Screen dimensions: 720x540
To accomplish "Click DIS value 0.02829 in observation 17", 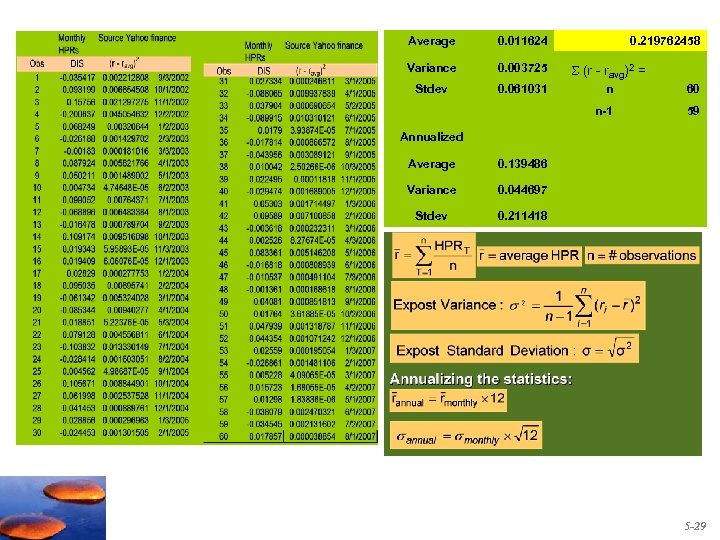I will tap(81, 273).
